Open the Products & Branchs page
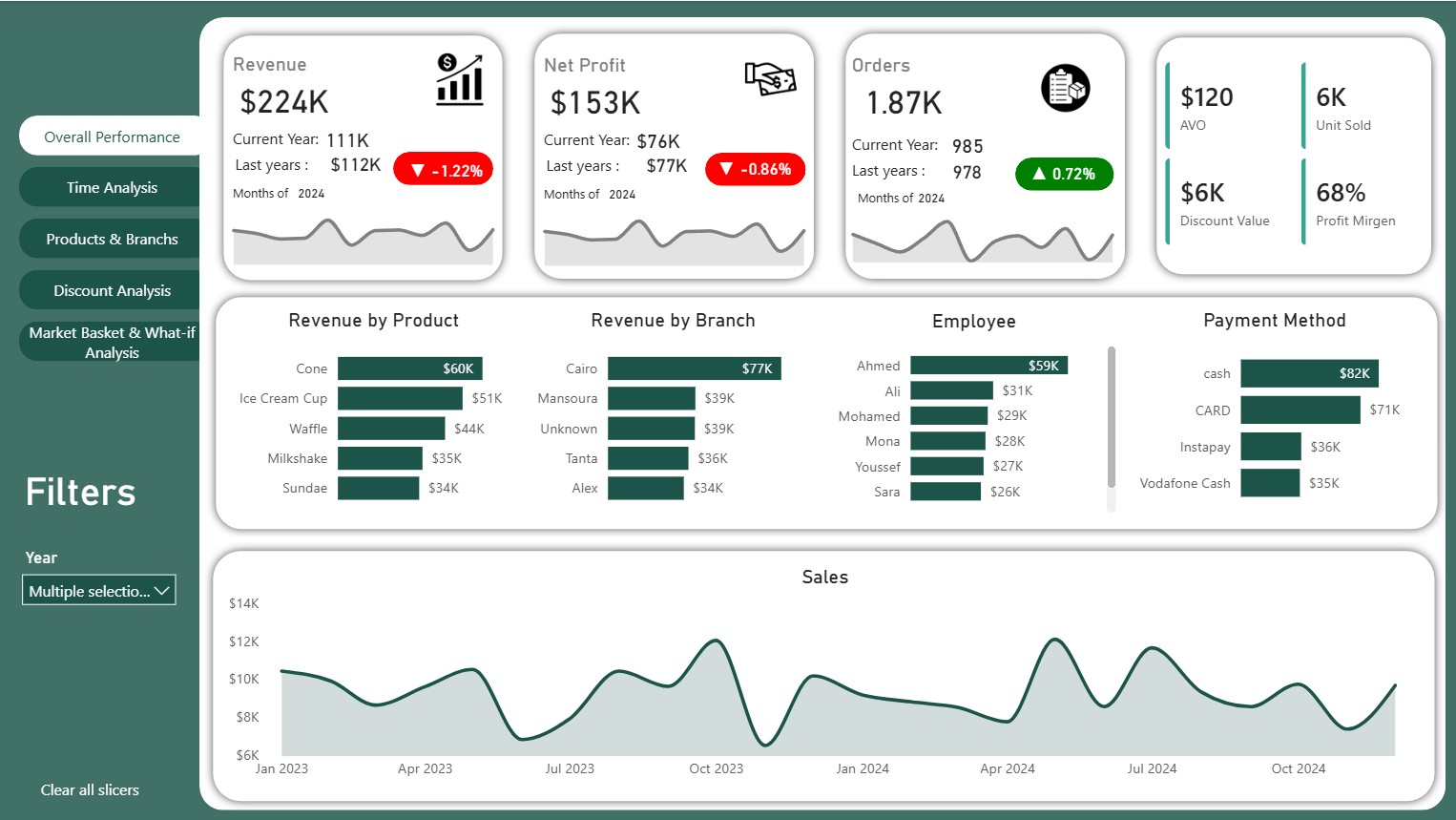Screen dimensions: 1456x820 [112, 240]
